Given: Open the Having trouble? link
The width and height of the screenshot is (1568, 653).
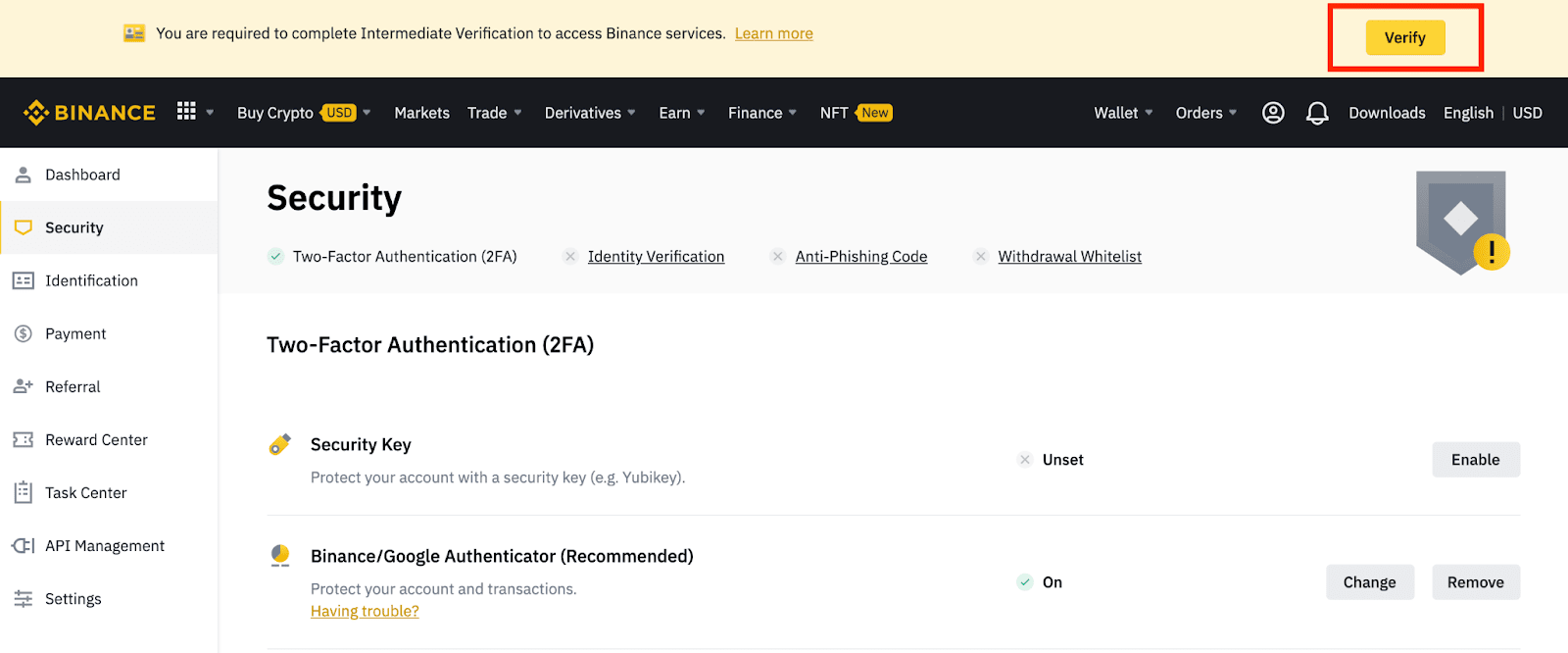Looking at the screenshot, I should click(x=365, y=611).
